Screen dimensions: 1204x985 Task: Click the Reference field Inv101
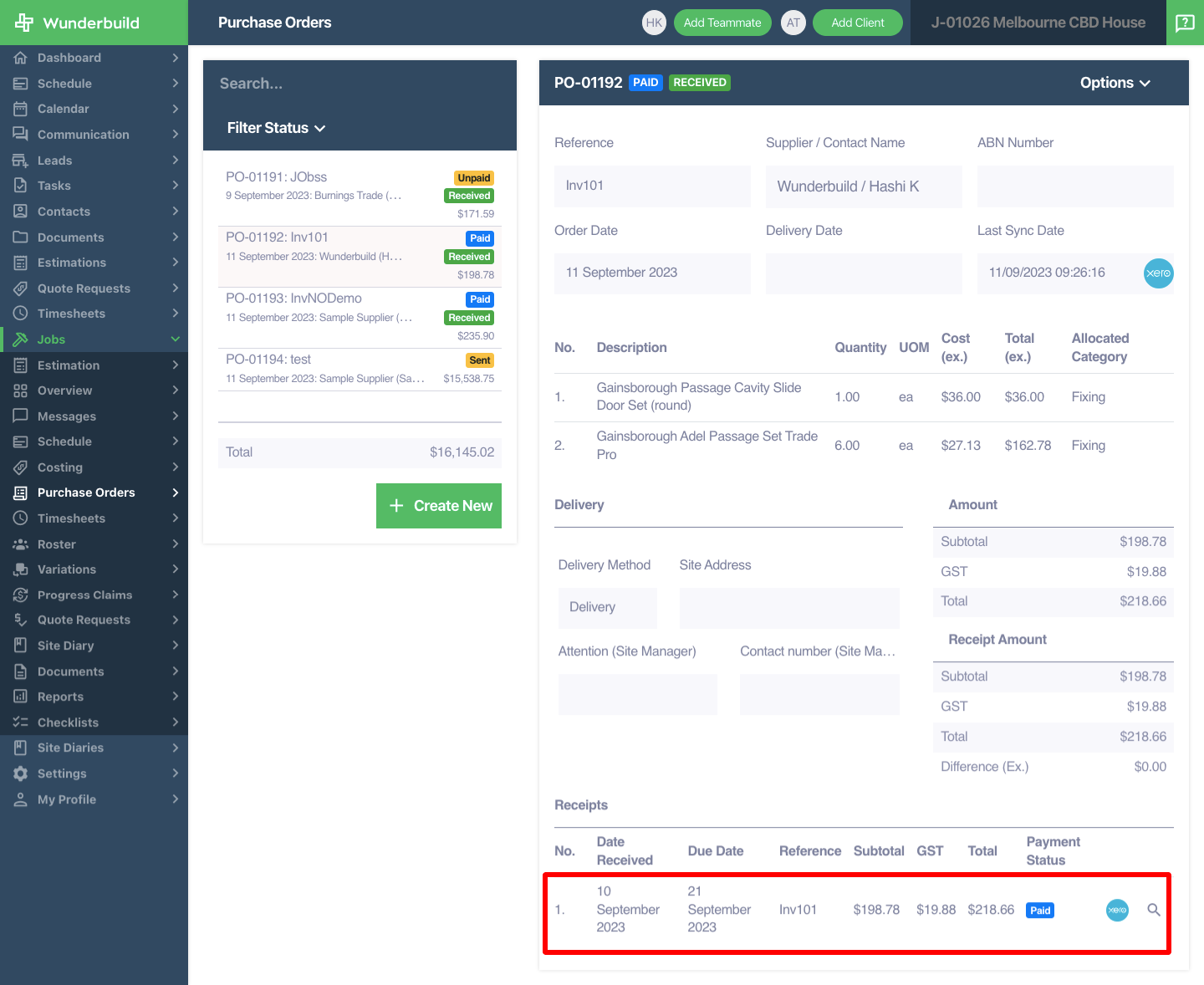[652, 186]
